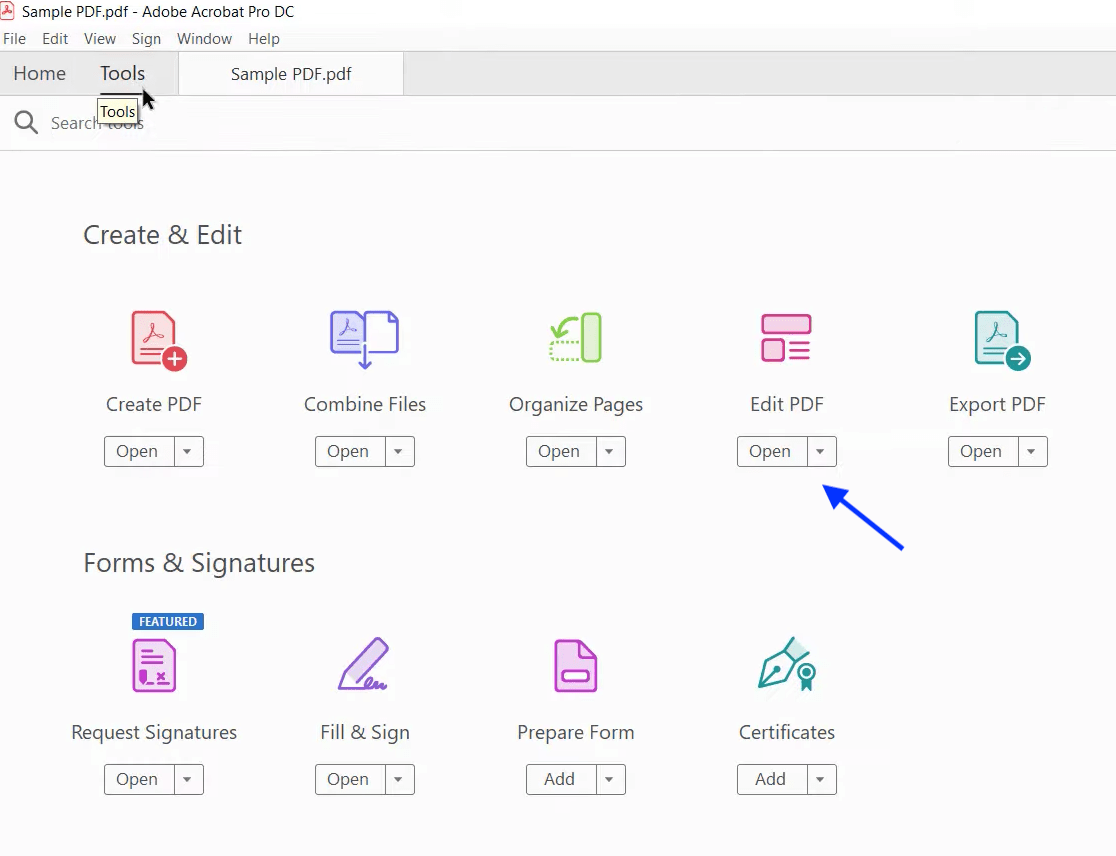
Task: Open the Edit PDF tool
Action: pyautogui.click(x=772, y=451)
